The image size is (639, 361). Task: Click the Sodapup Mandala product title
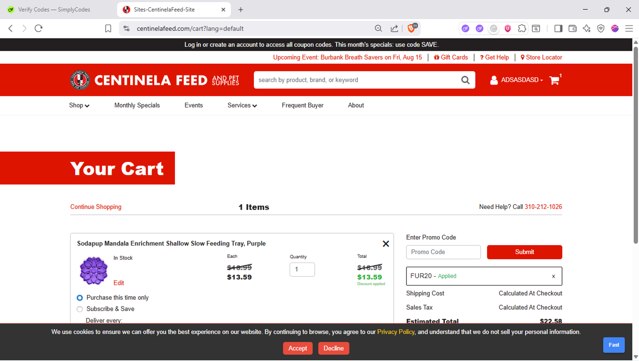pos(171,244)
